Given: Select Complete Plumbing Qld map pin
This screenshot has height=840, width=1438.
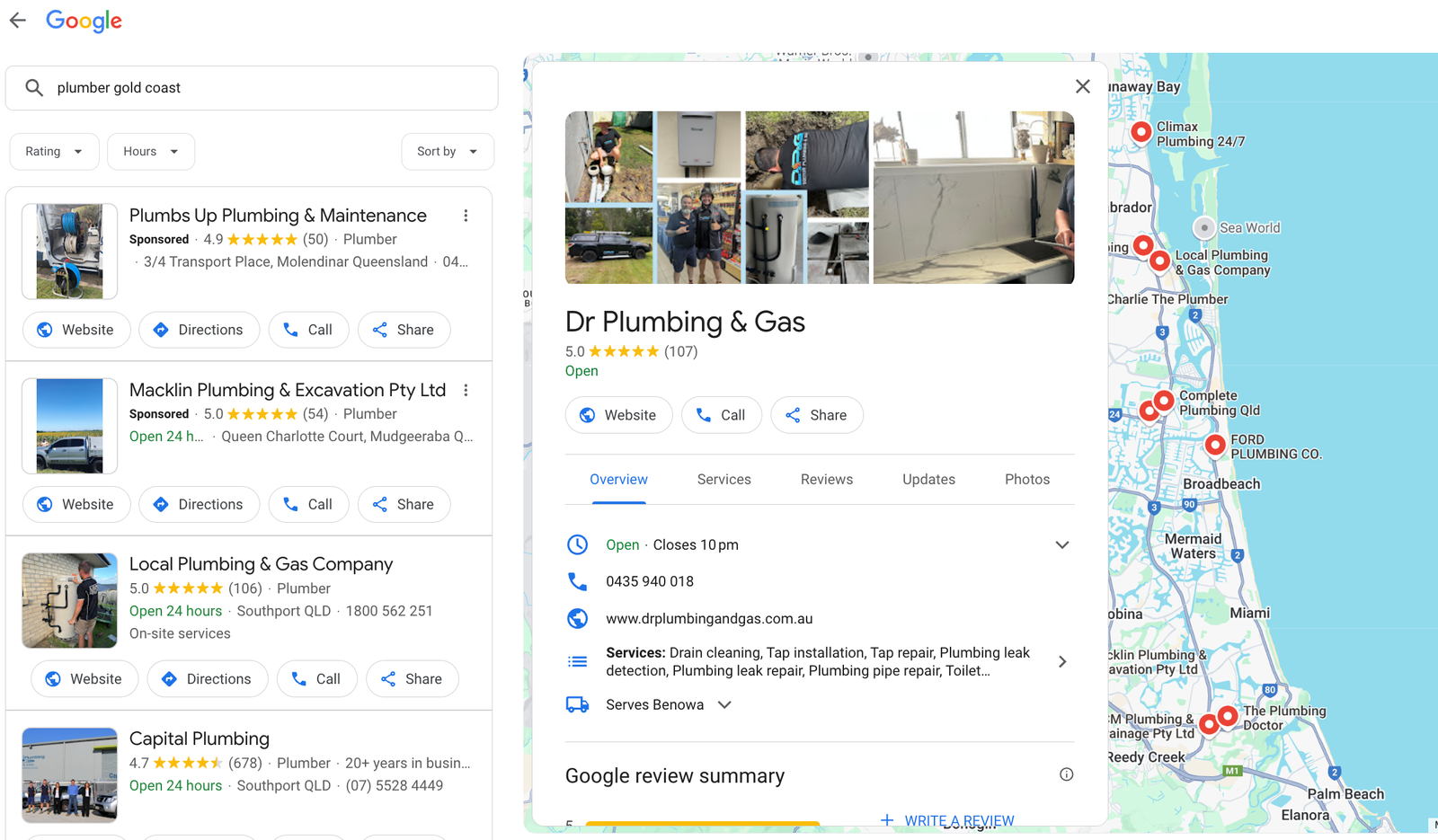Looking at the screenshot, I should pyautogui.click(x=1163, y=401).
